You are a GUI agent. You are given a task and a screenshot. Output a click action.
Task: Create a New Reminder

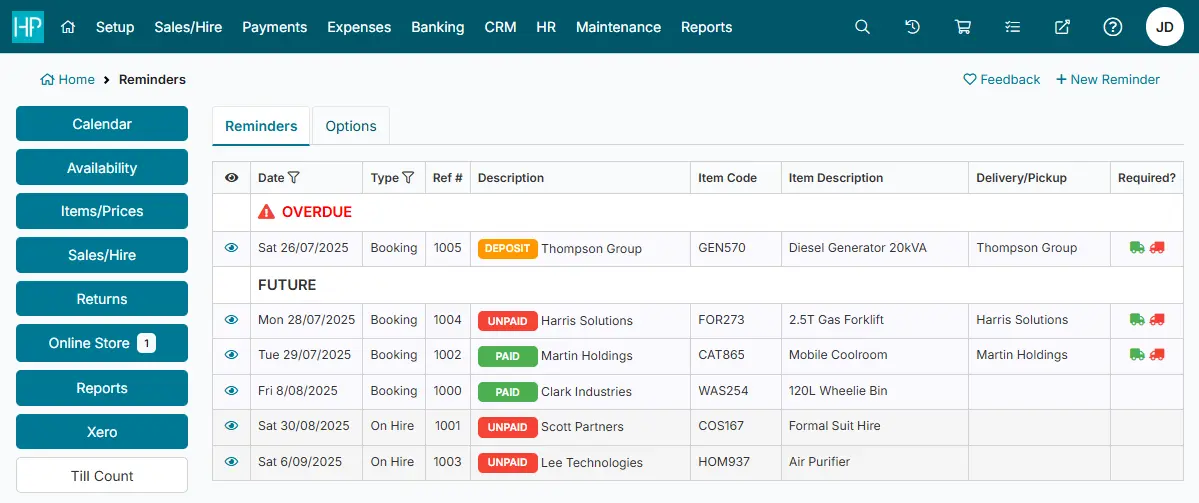[1107, 80]
